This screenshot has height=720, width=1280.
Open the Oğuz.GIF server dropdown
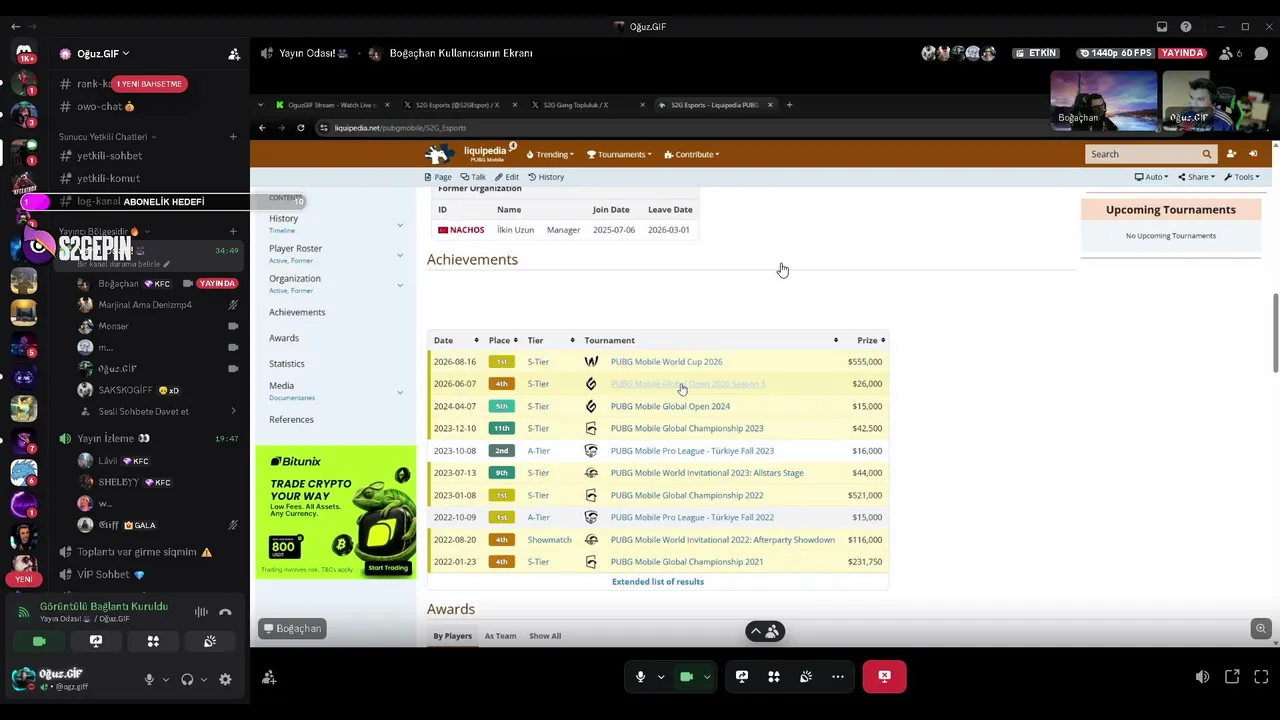pos(103,54)
